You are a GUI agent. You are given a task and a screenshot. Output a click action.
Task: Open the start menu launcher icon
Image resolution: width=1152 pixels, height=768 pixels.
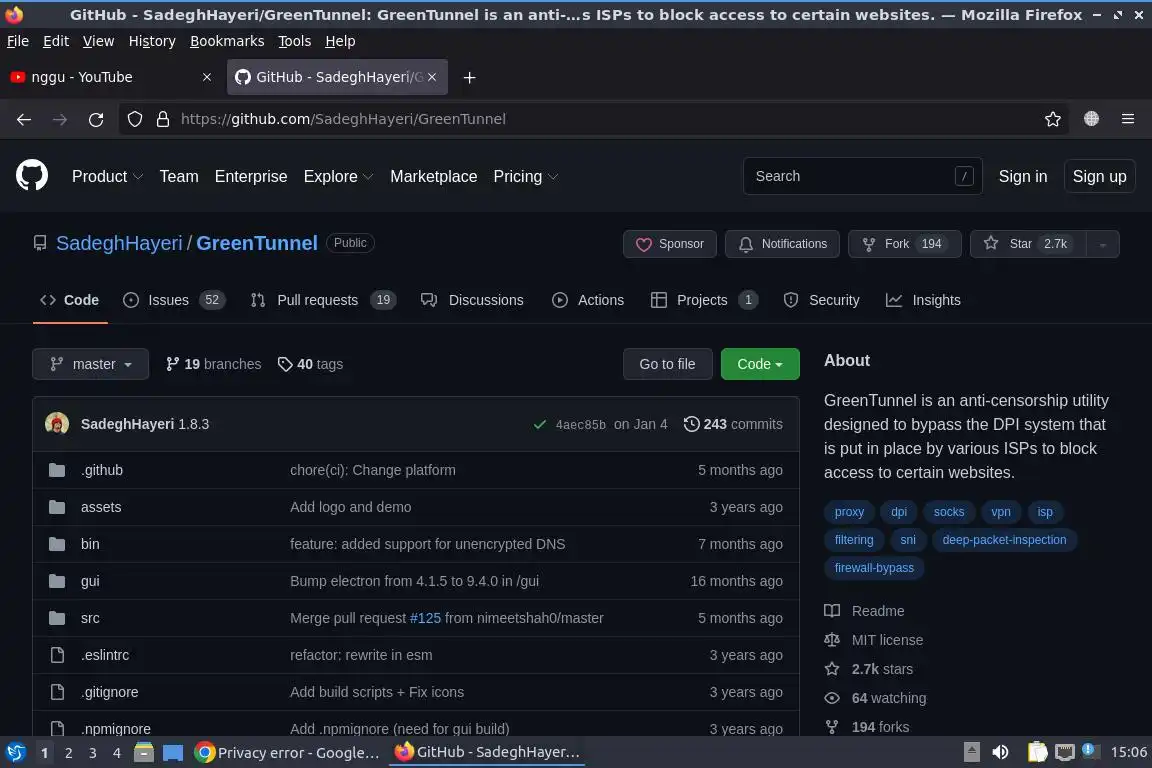(15, 753)
